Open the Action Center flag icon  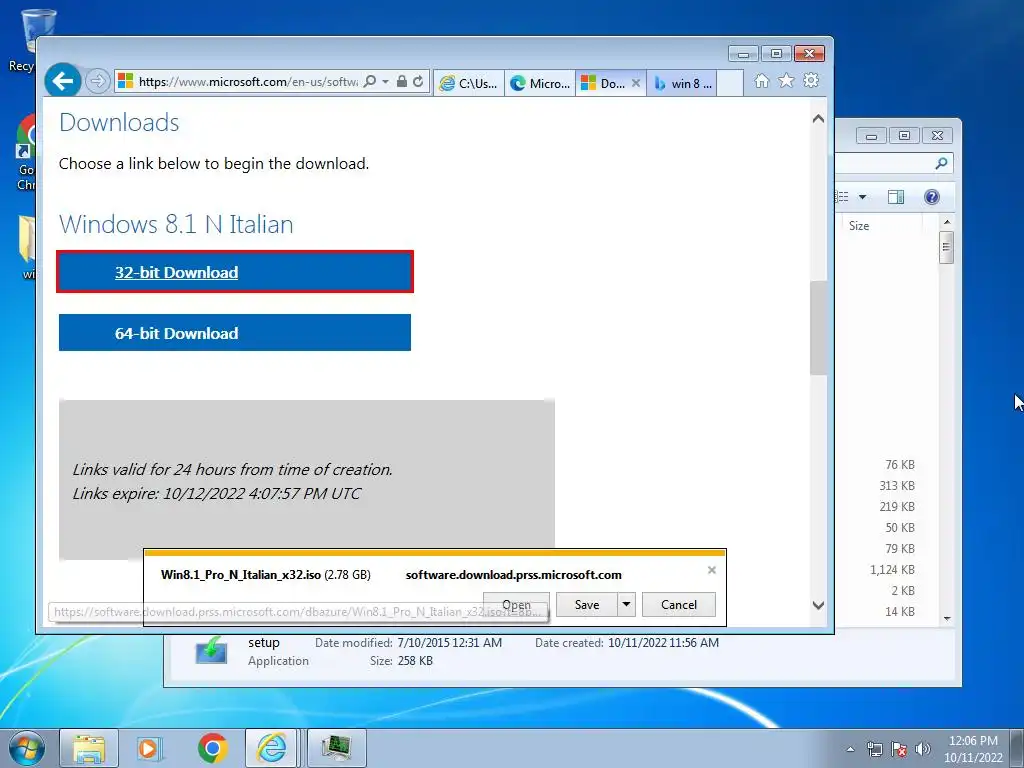(x=899, y=749)
